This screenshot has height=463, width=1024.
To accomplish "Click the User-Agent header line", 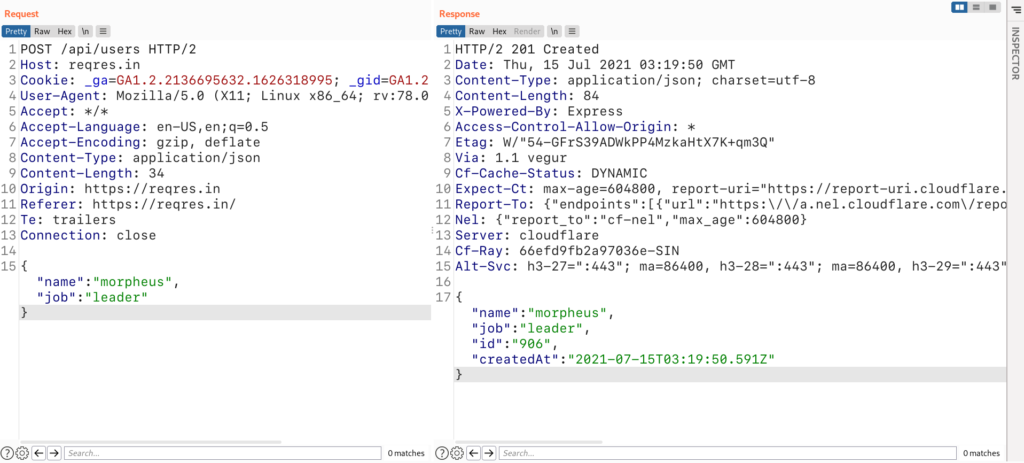I will [224, 96].
